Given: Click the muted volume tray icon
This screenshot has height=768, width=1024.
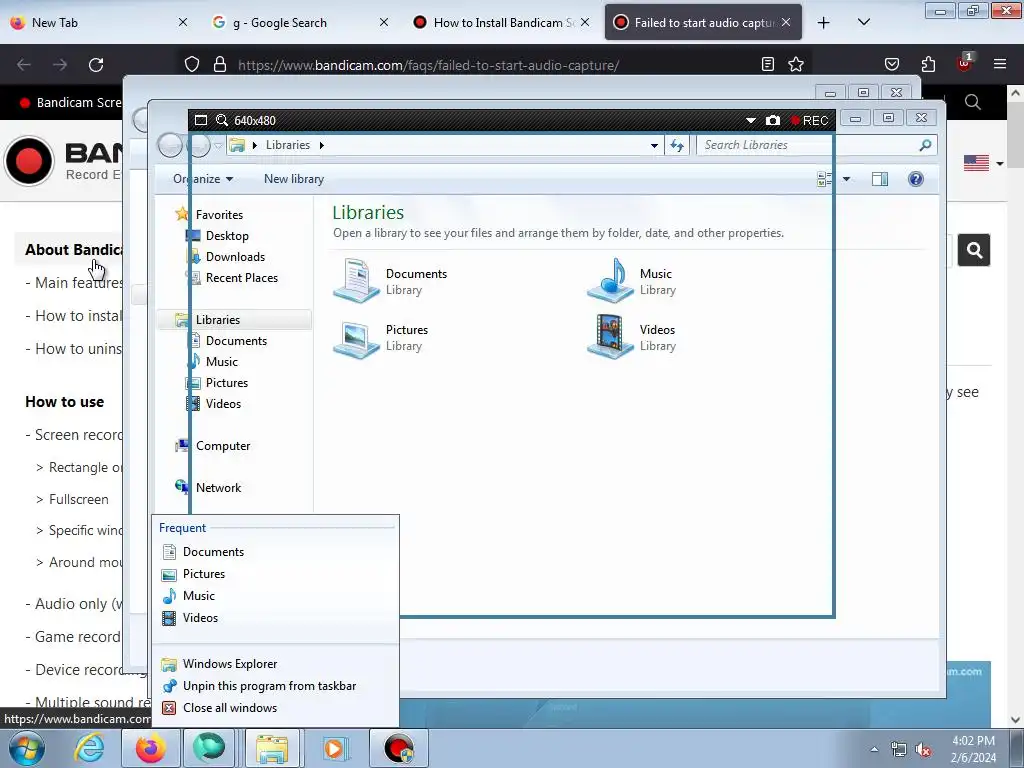Looking at the screenshot, I should coord(923,750).
